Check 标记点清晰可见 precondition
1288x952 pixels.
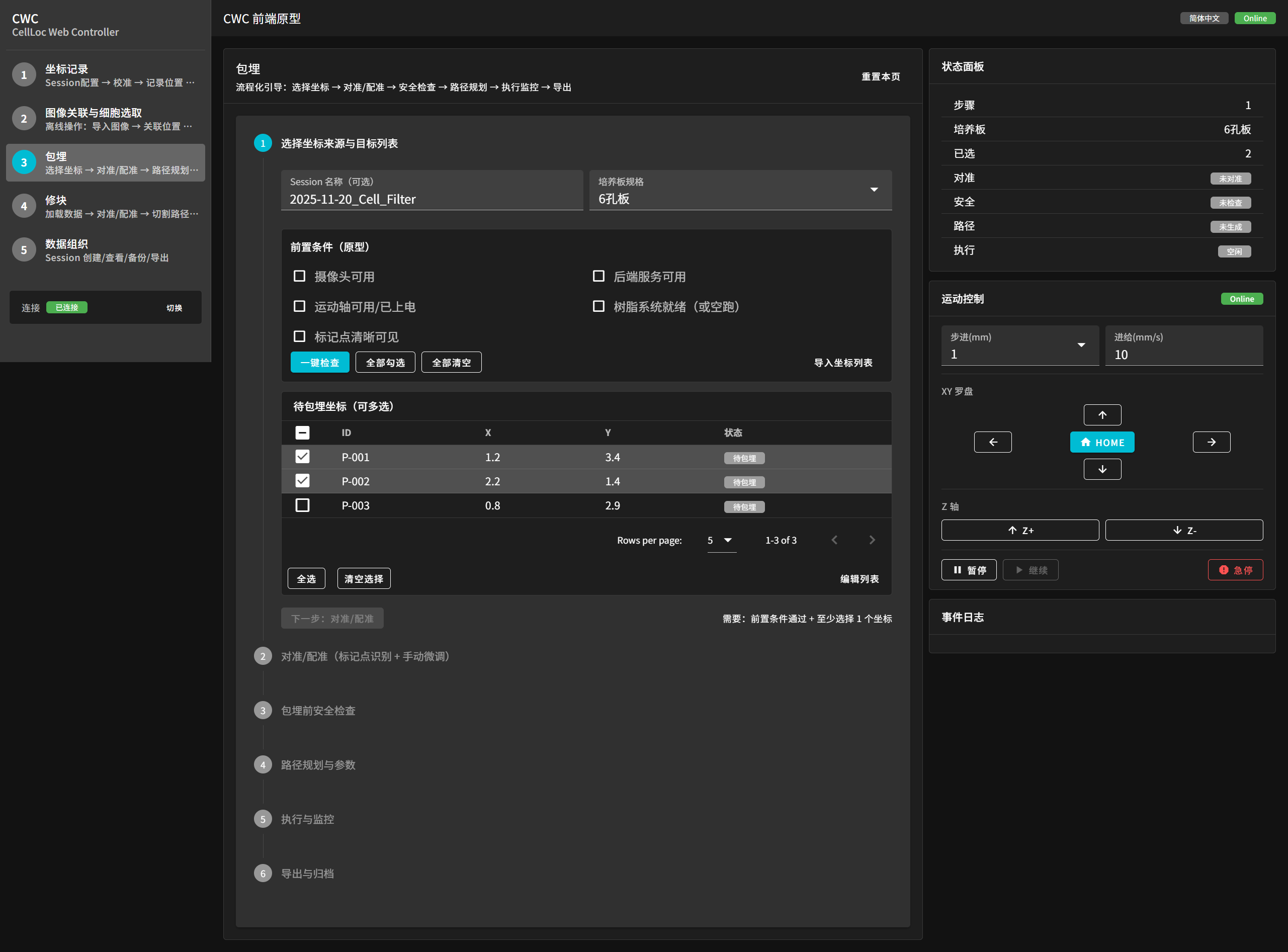299,336
